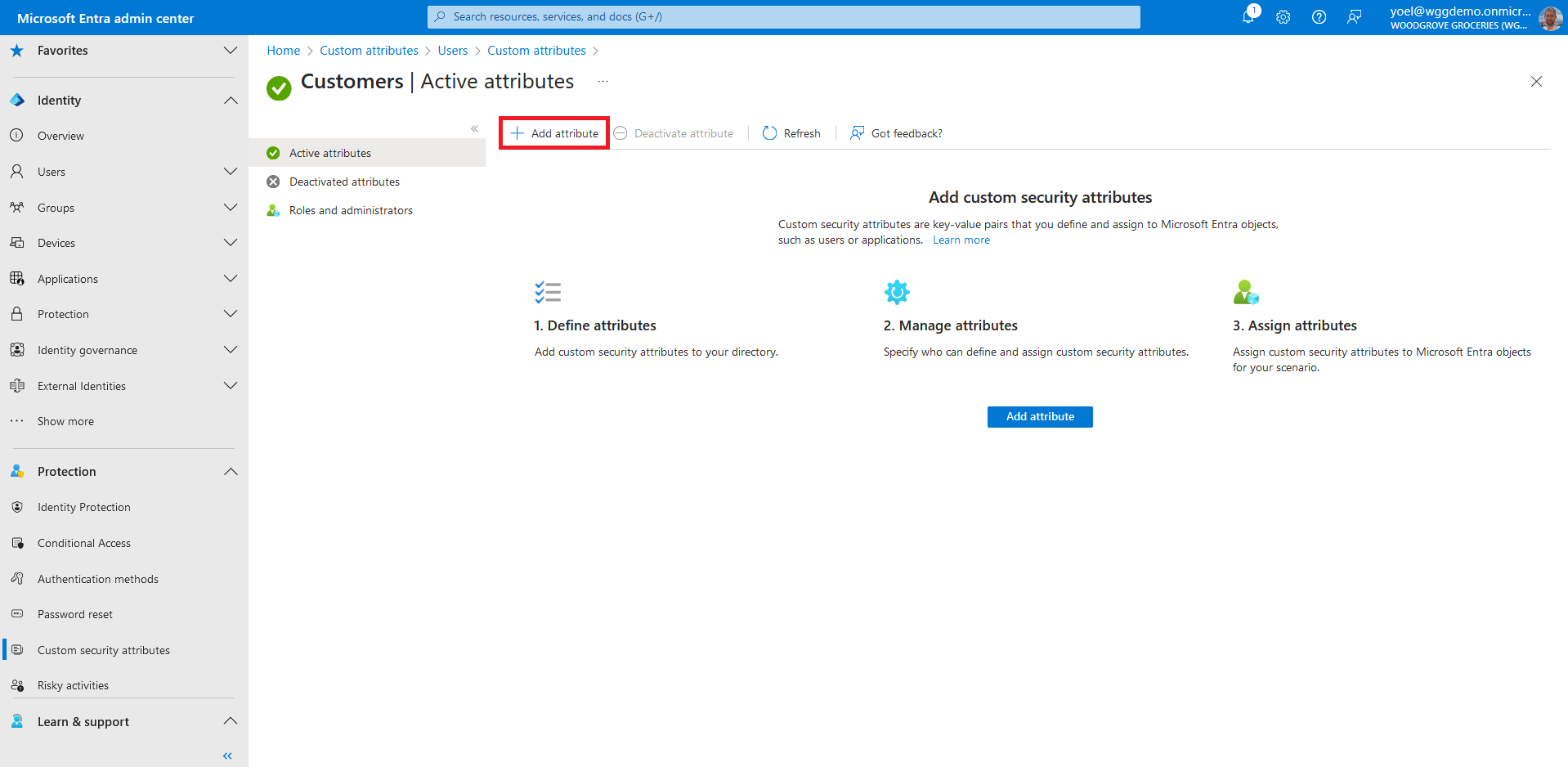Open the more options ellipsis beside title
1568x767 pixels.
point(603,82)
